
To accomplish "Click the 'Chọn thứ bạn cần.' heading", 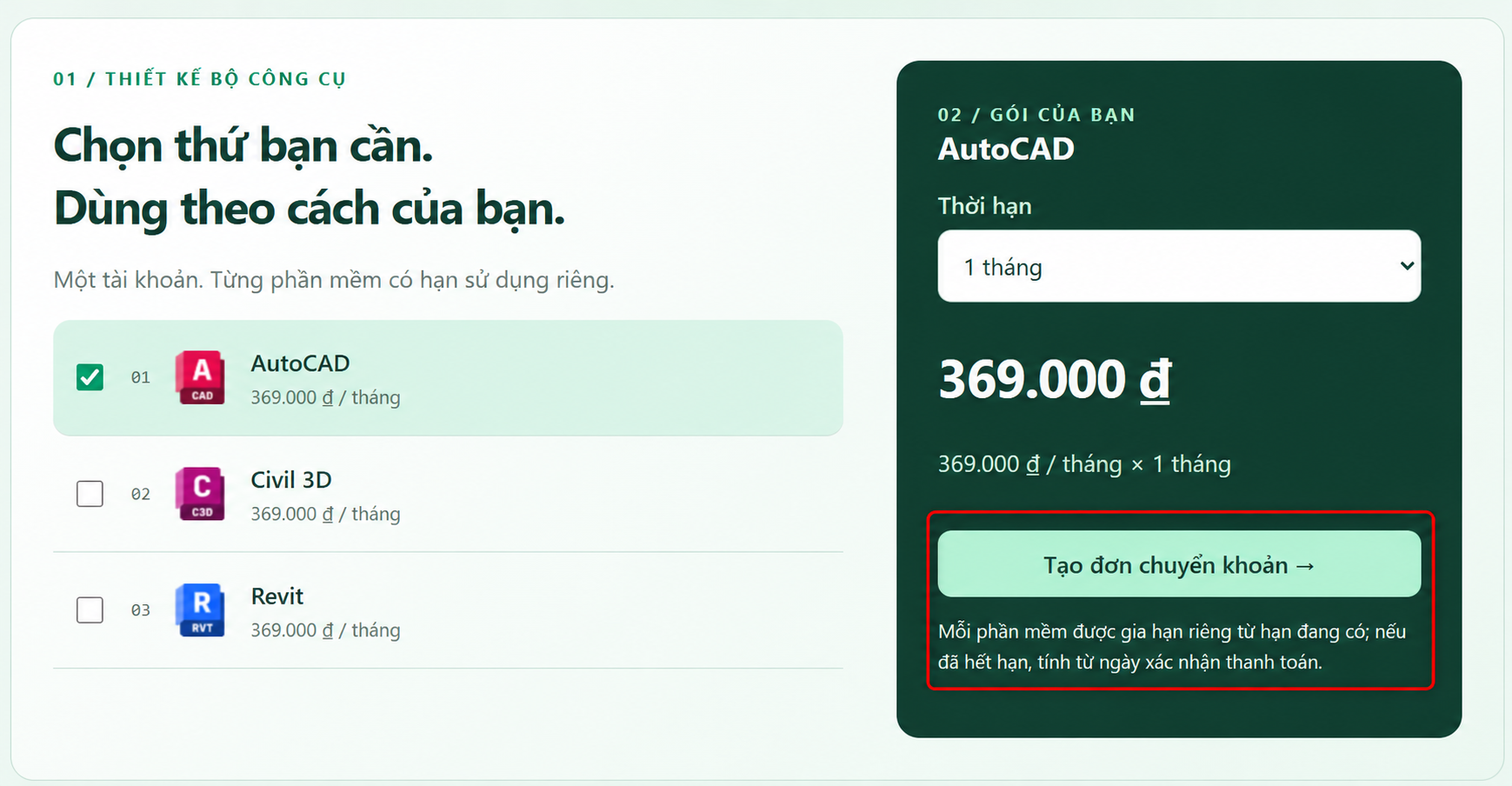I will coord(243,146).
